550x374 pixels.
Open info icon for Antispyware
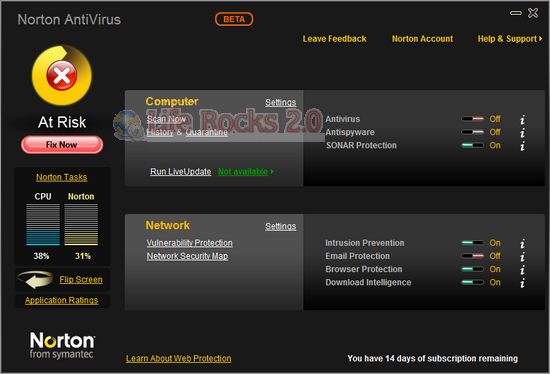[x=522, y=133]
